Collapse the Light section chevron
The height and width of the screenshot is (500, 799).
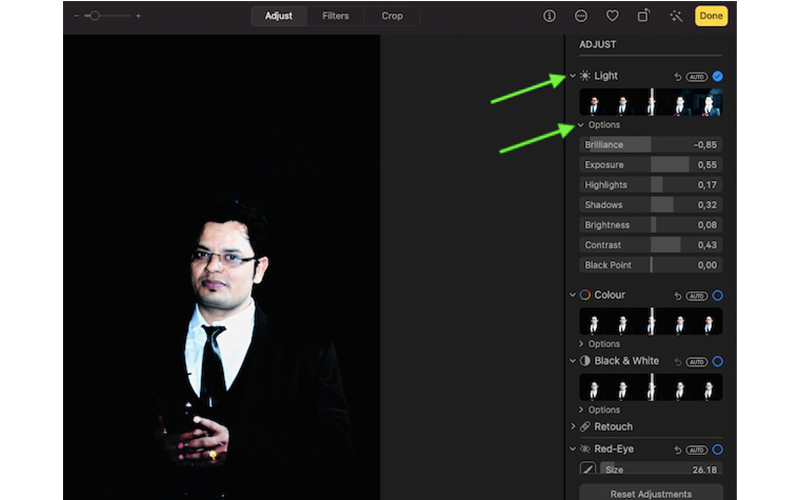click(573, 76)
